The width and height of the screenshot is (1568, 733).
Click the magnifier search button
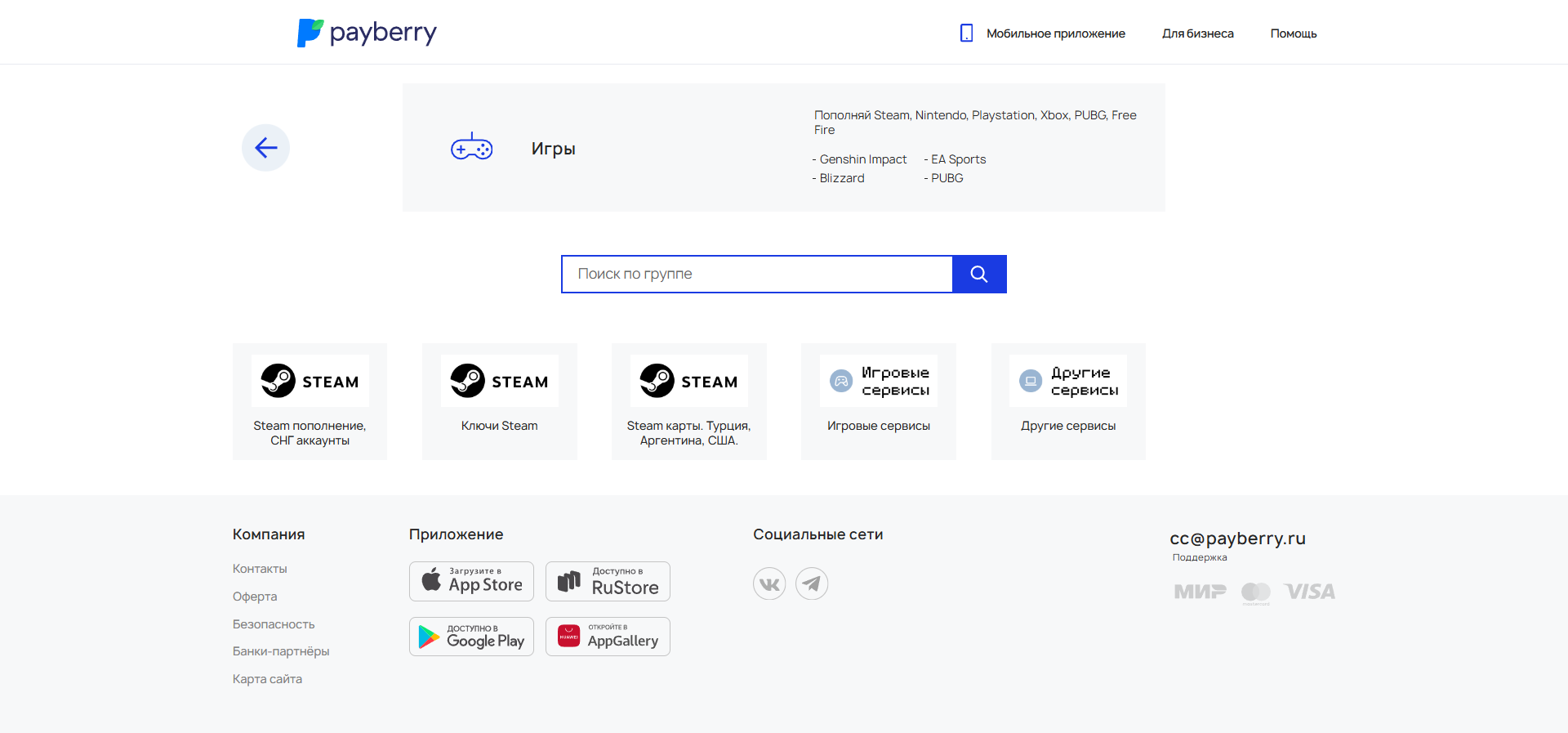979,274
